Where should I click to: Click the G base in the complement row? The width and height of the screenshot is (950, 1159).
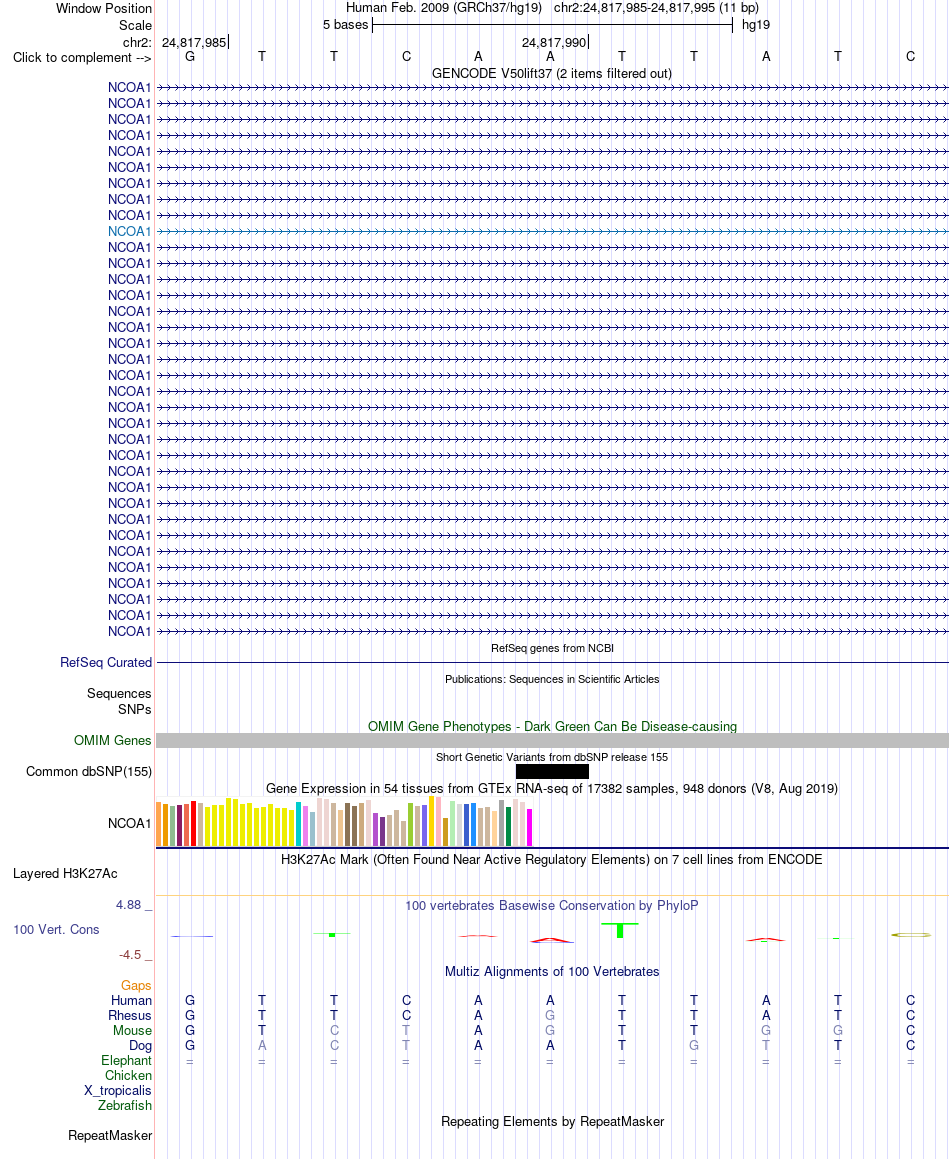click(190, 56)
